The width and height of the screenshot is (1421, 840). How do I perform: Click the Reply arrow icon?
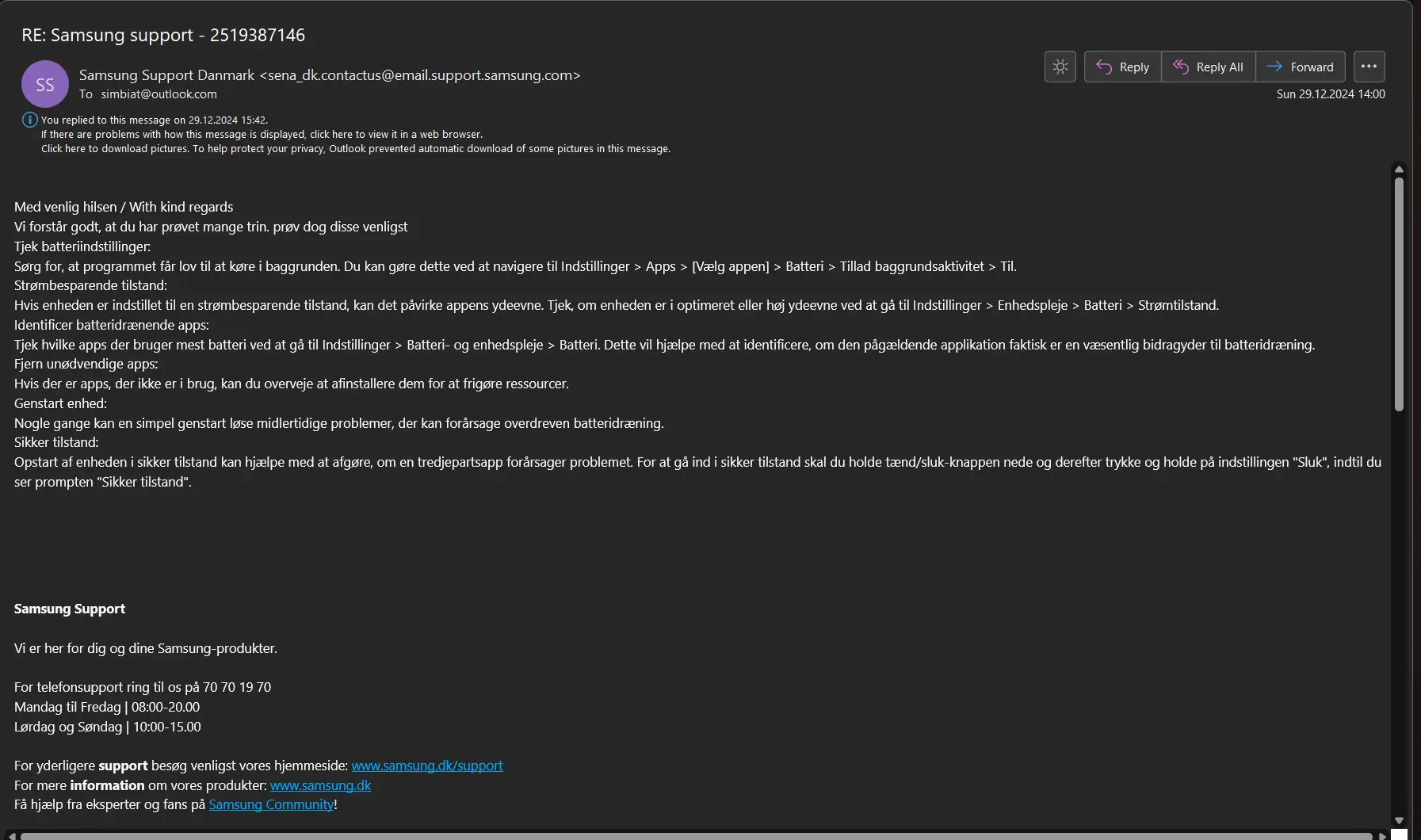pos(1104,67)
